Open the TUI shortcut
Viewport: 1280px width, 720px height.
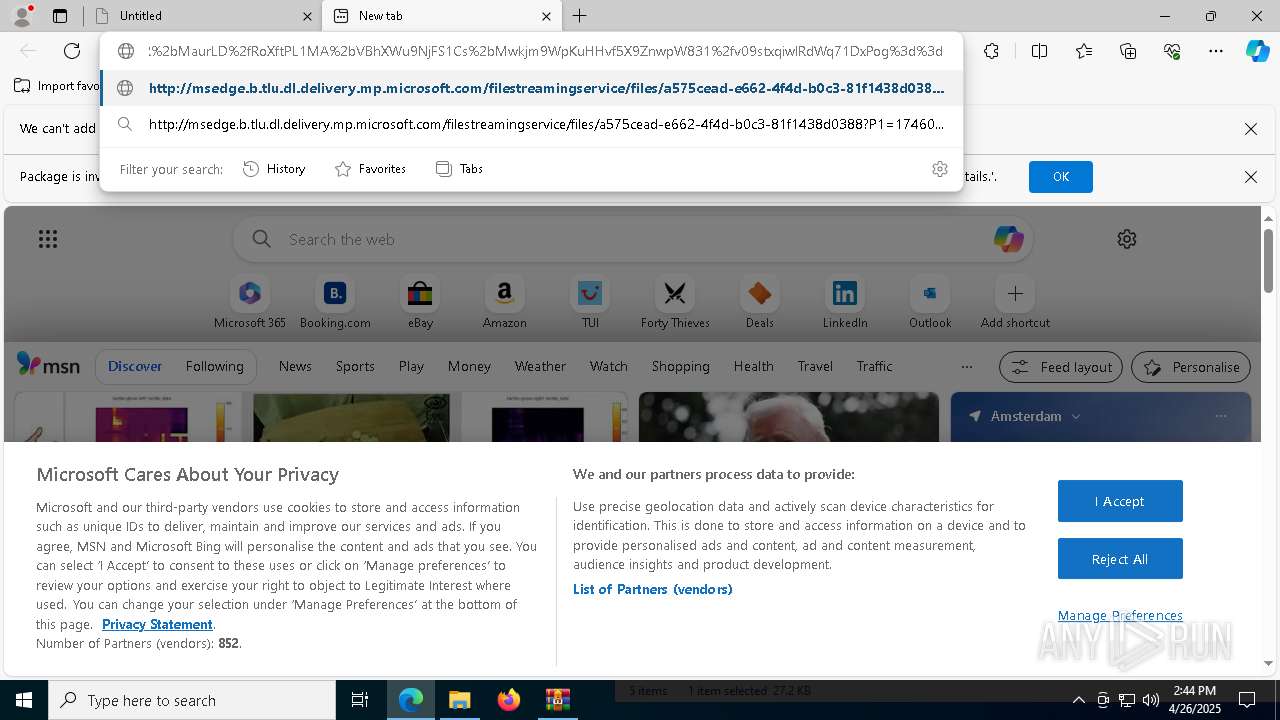click(590, 303)
